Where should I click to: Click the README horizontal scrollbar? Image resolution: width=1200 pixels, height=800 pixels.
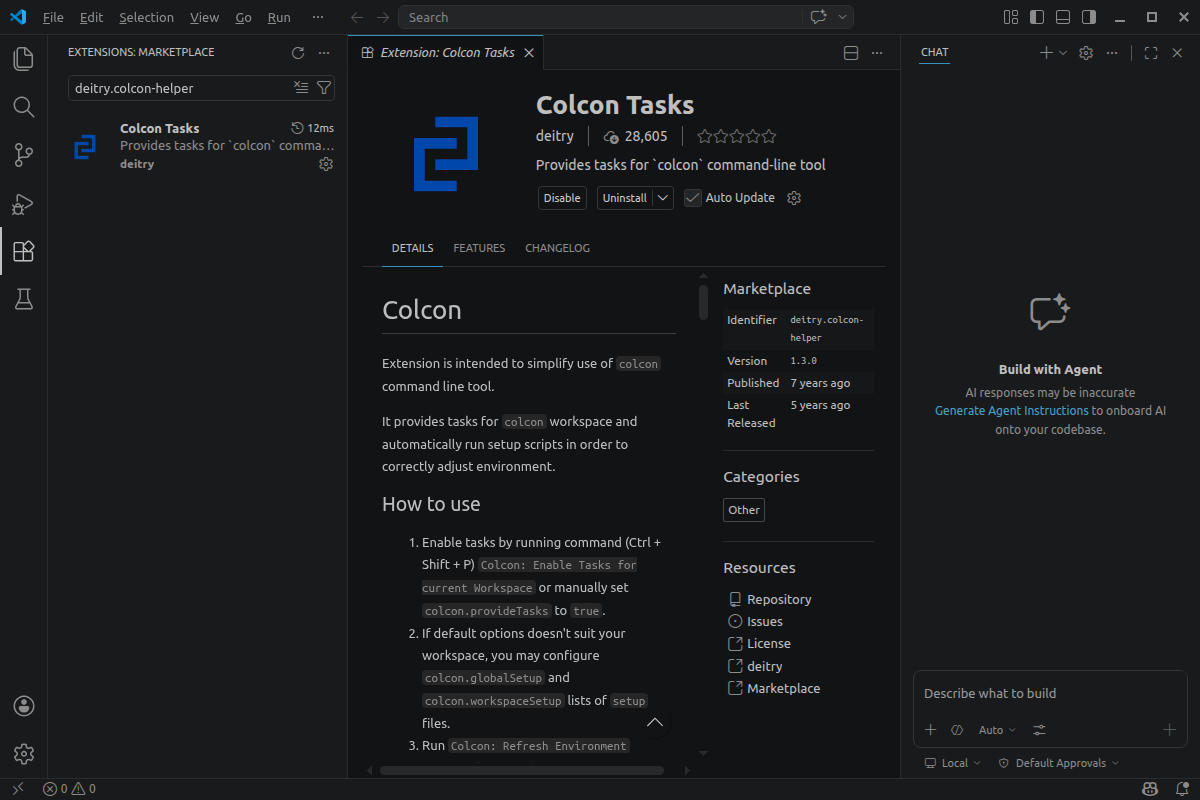point(521,771)
